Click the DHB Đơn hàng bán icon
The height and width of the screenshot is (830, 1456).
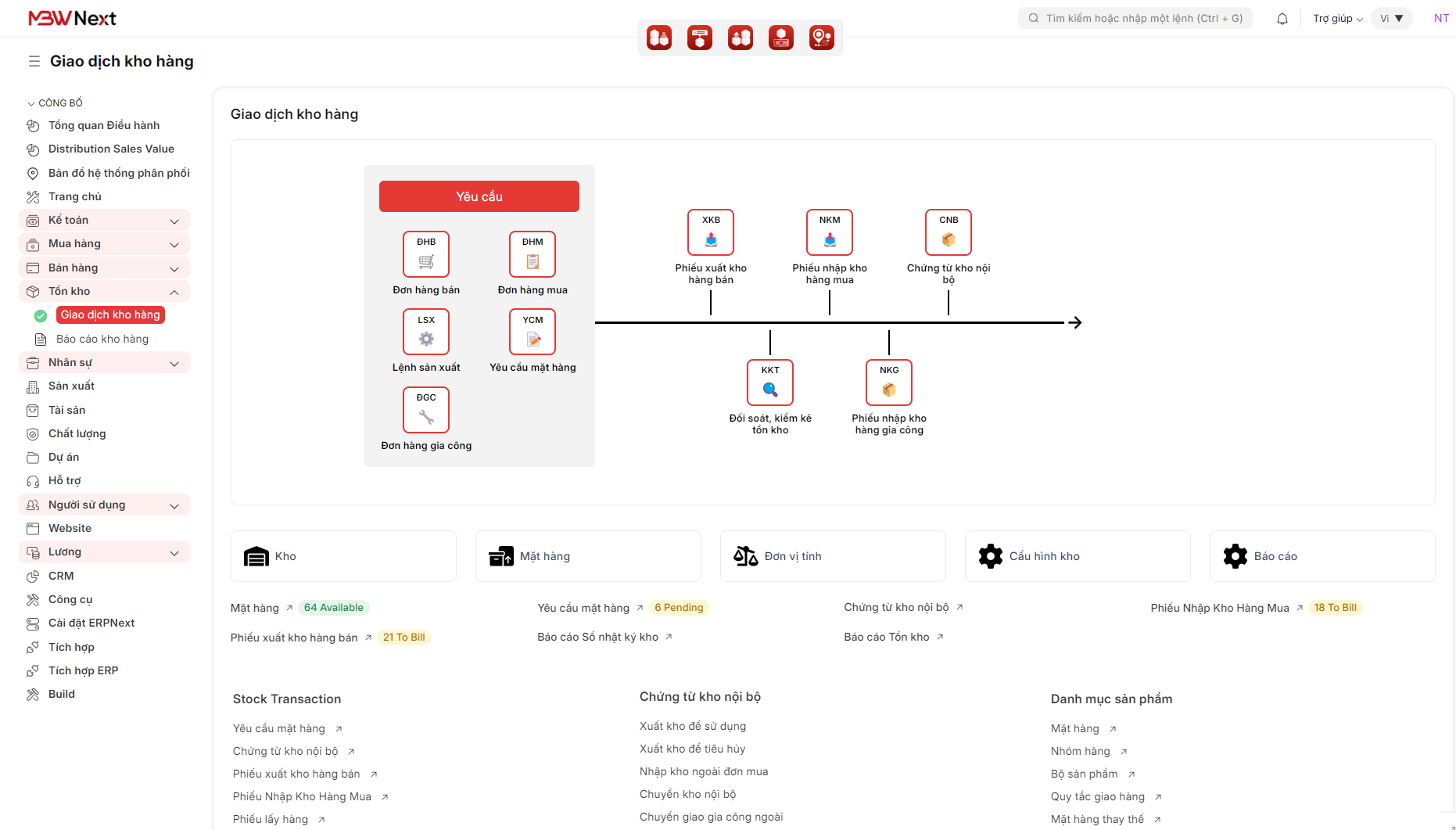(x=426, y=254)
